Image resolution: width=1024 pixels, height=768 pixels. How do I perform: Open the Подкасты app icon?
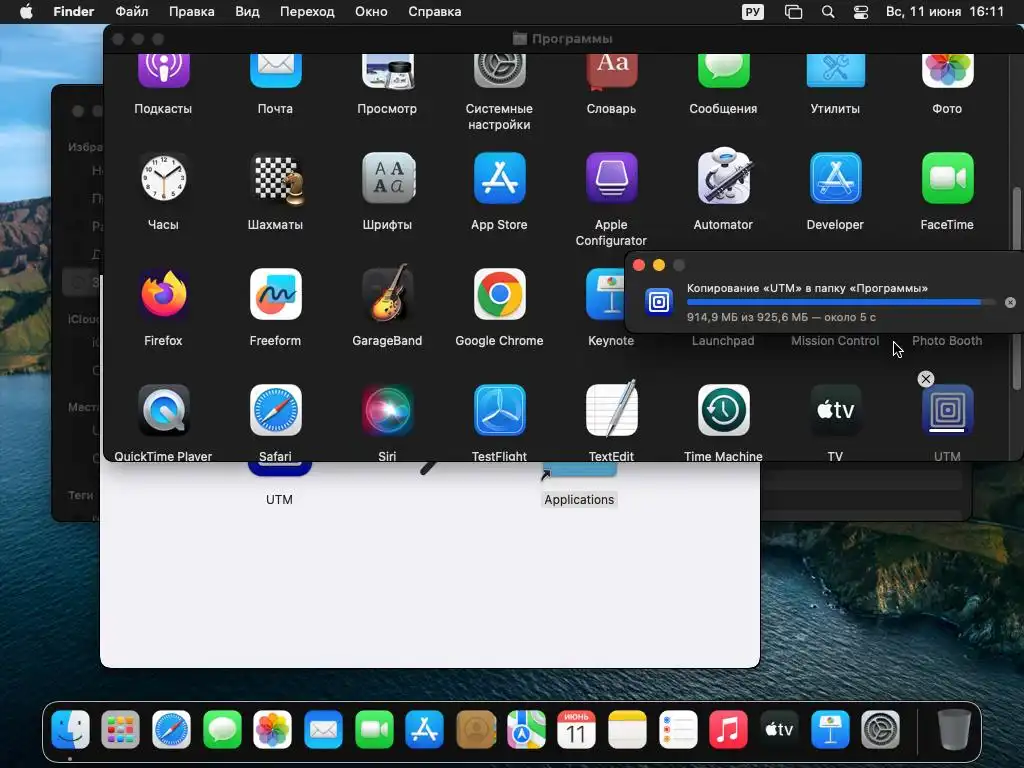coord(163,71)
